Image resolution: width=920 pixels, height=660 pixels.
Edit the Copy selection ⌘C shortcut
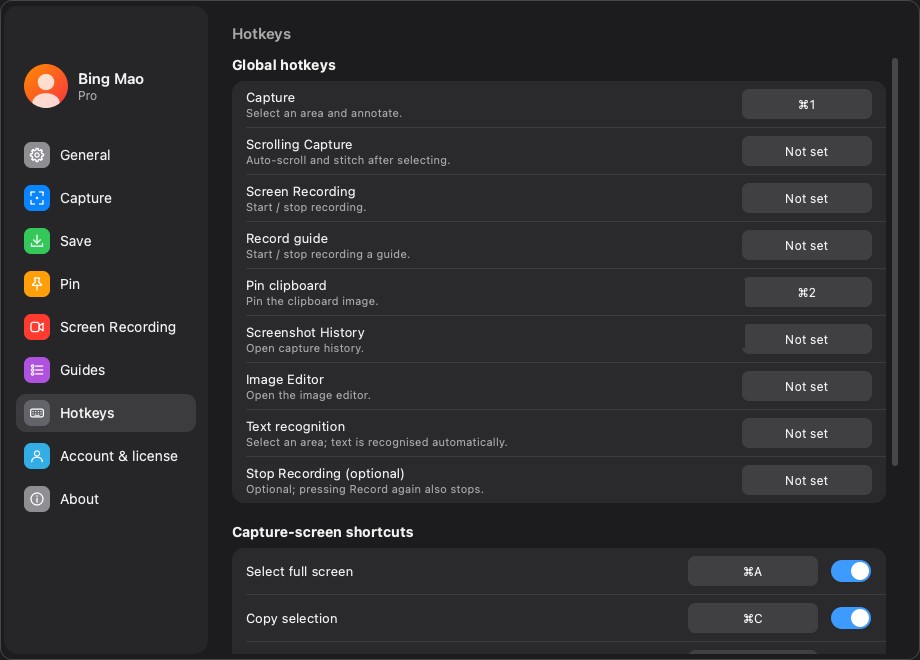(752, 618)
